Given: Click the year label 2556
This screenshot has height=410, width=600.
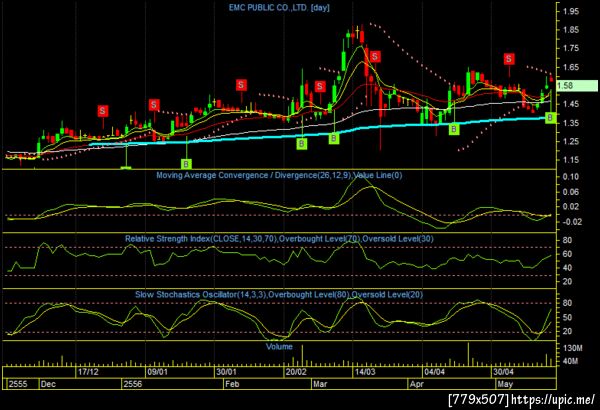Looking at the screenshot, I should (133, 384).
